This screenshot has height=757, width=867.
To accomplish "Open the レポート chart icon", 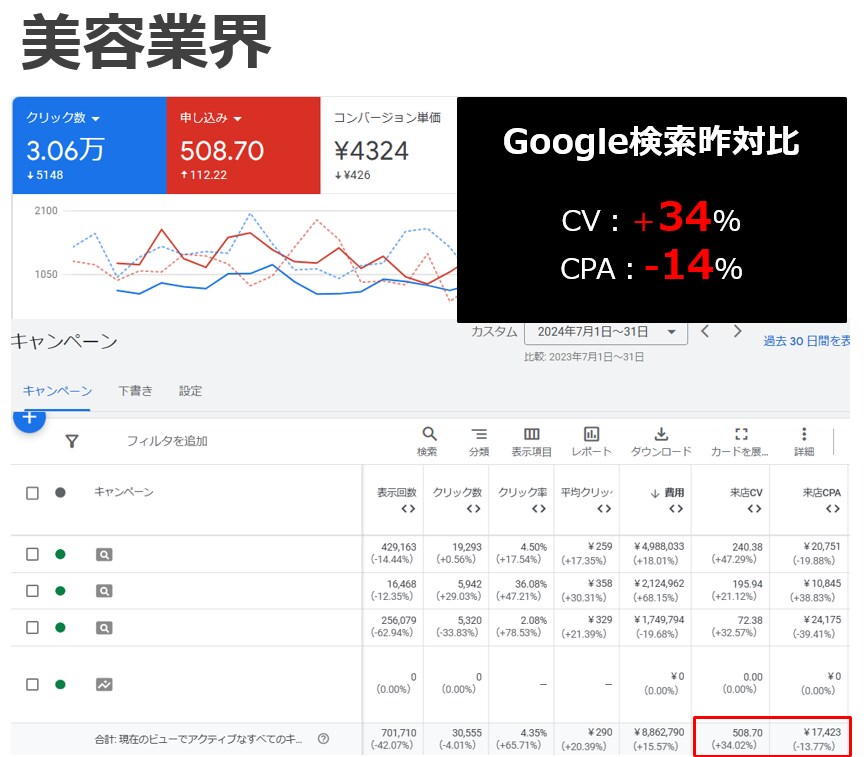I will (x=591, y=434).
